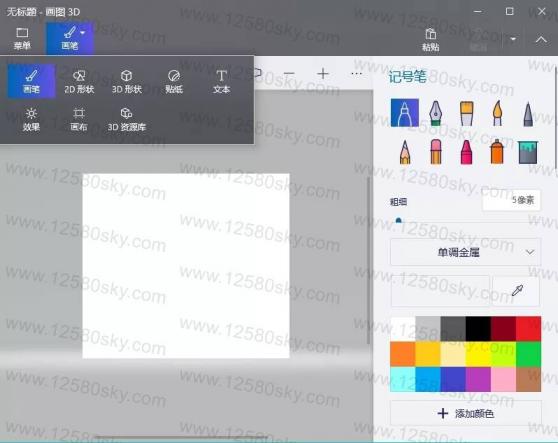Pick the light gray color swatch
The height and width of the screenshot is (443, 558).
click(428, 329)
